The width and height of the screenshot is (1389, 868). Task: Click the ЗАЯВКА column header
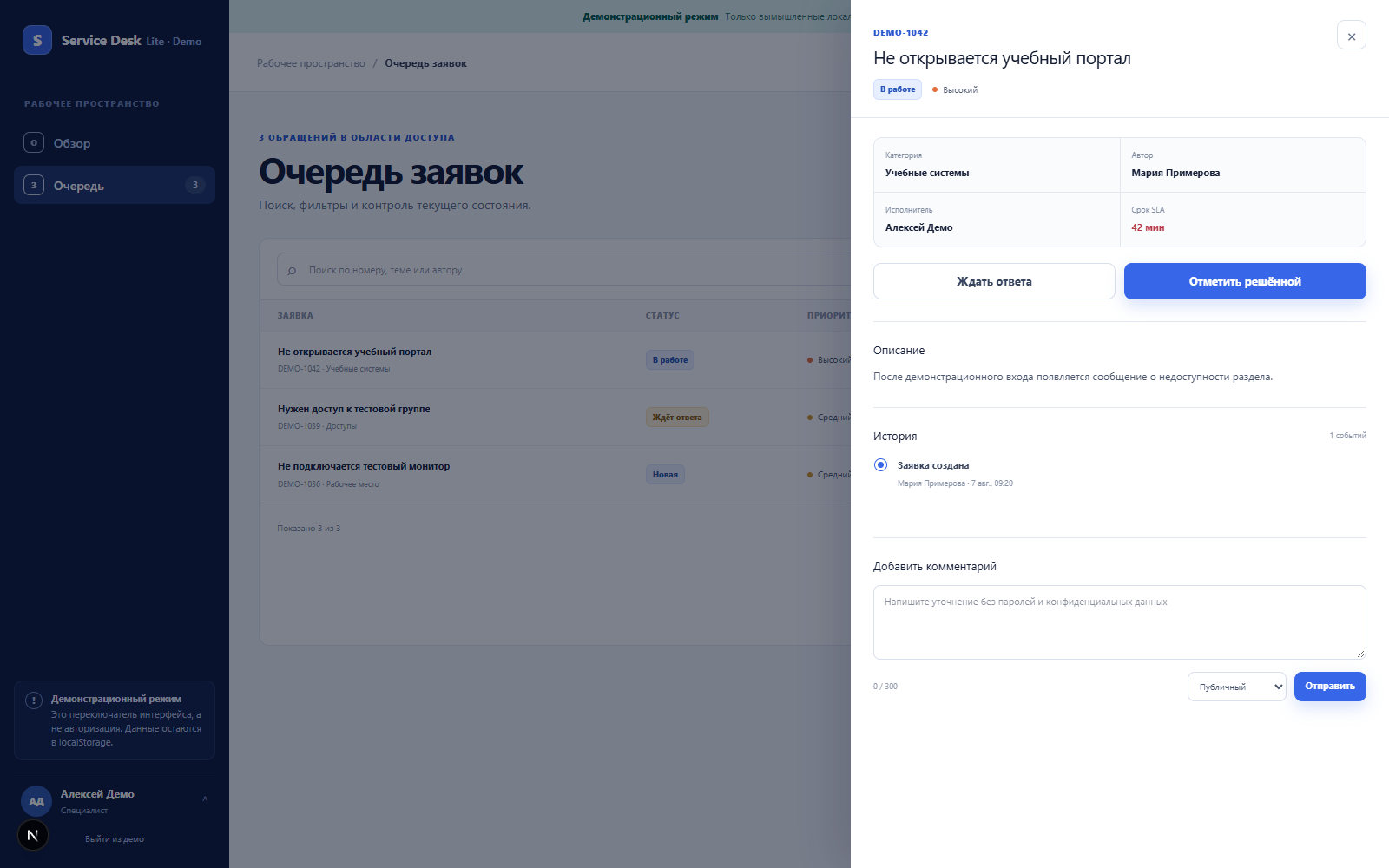tap(295, 316)
